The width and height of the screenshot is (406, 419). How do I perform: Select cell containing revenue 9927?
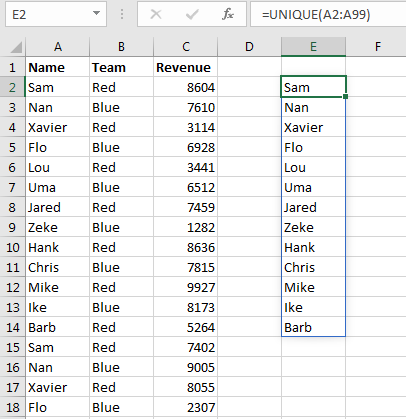coord(185,288)
